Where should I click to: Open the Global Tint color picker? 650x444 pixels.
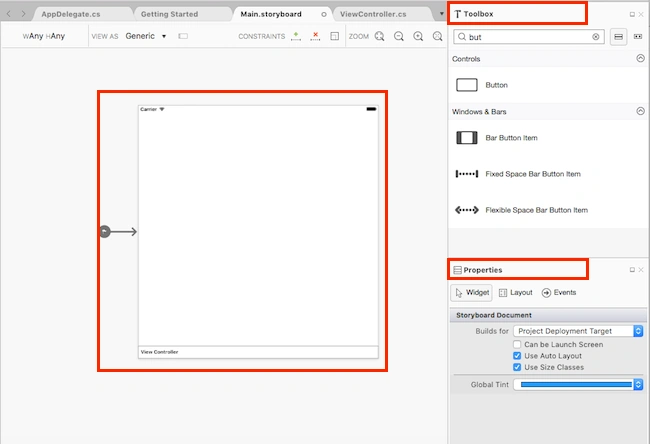[578, 385]
